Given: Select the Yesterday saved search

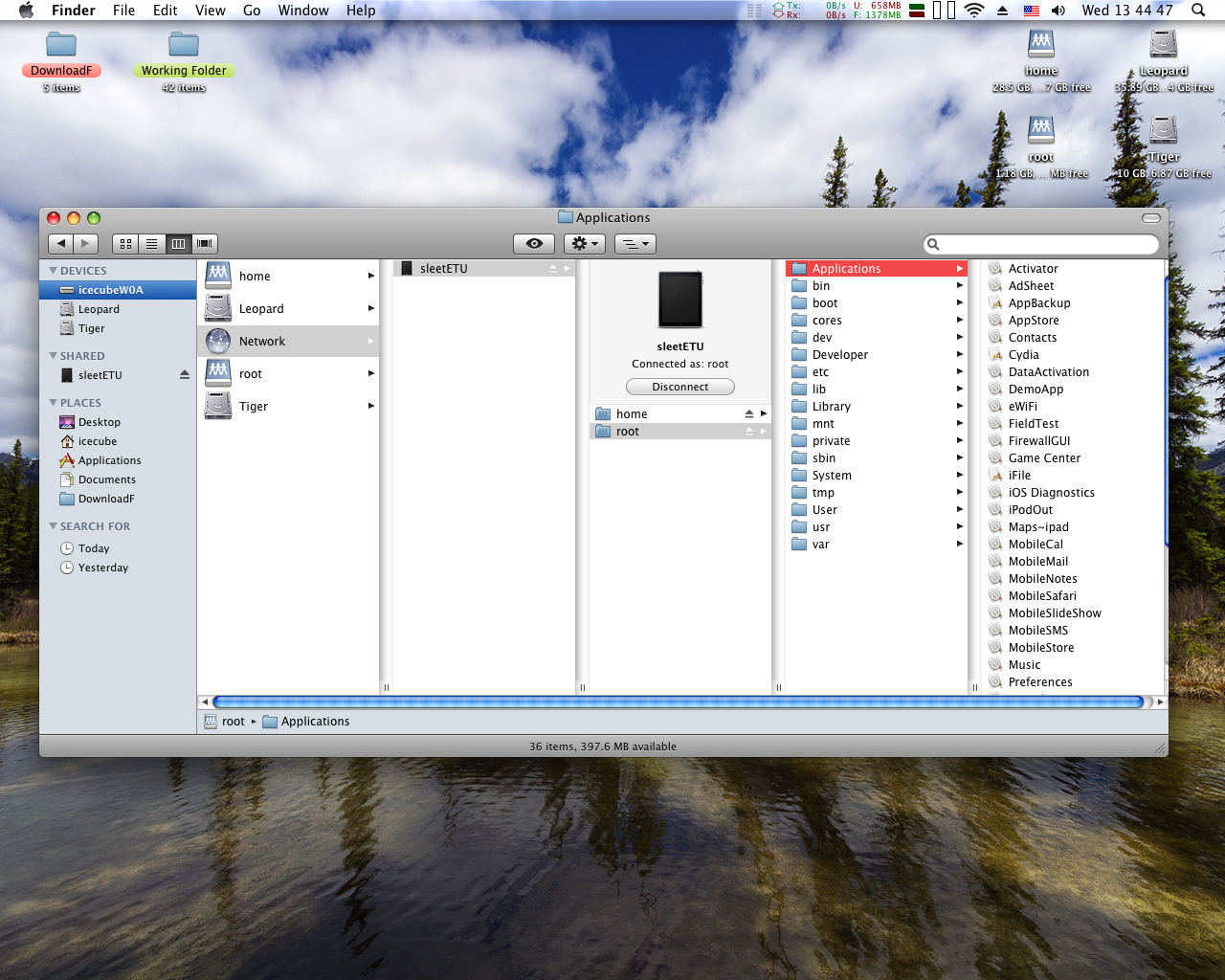Looking at the screenshot, I should click(x=118, y=568).
